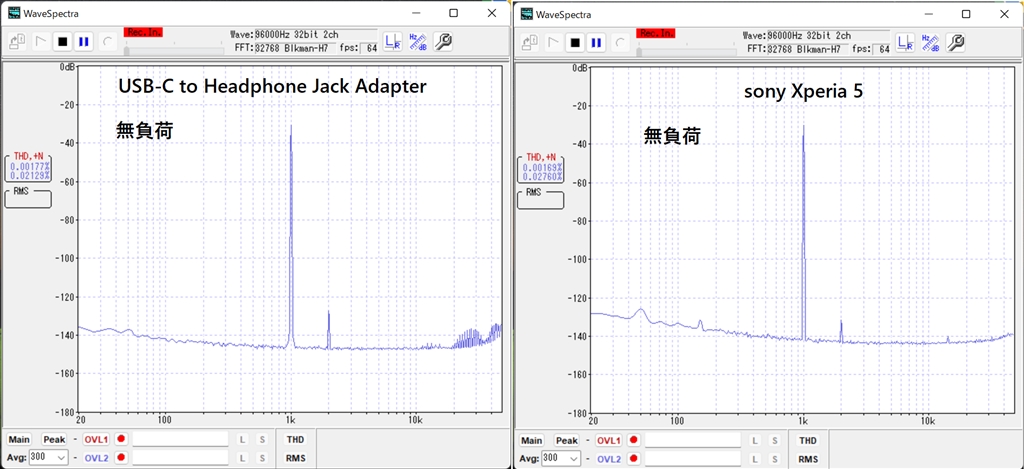Click position slider in left window toolbar
Screen dimensions: 1024x469
click(174, 50)
